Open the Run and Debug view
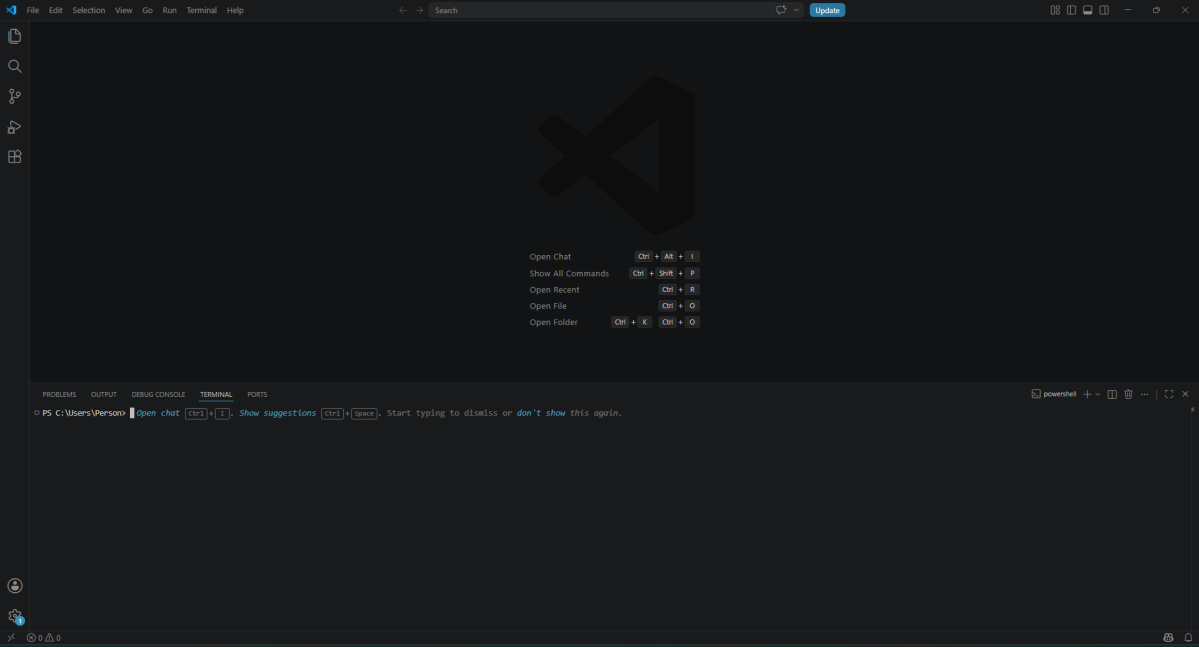This screenshot has width=1199, height=647. 15,127
